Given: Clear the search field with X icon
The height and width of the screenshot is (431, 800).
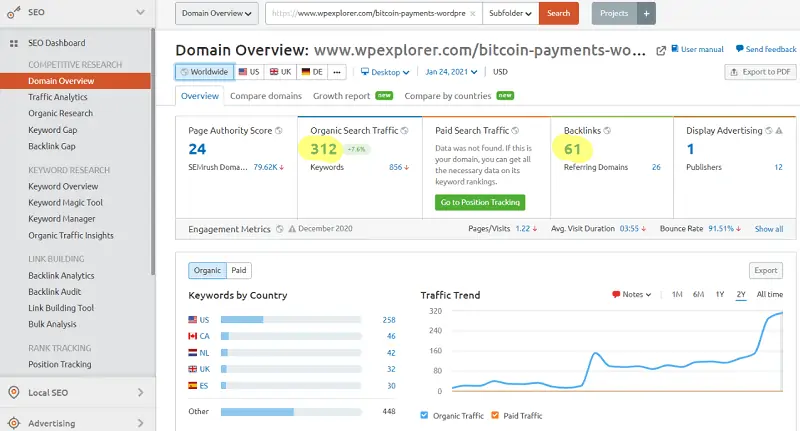Looking at the screenshot, I should coord(472,14).
